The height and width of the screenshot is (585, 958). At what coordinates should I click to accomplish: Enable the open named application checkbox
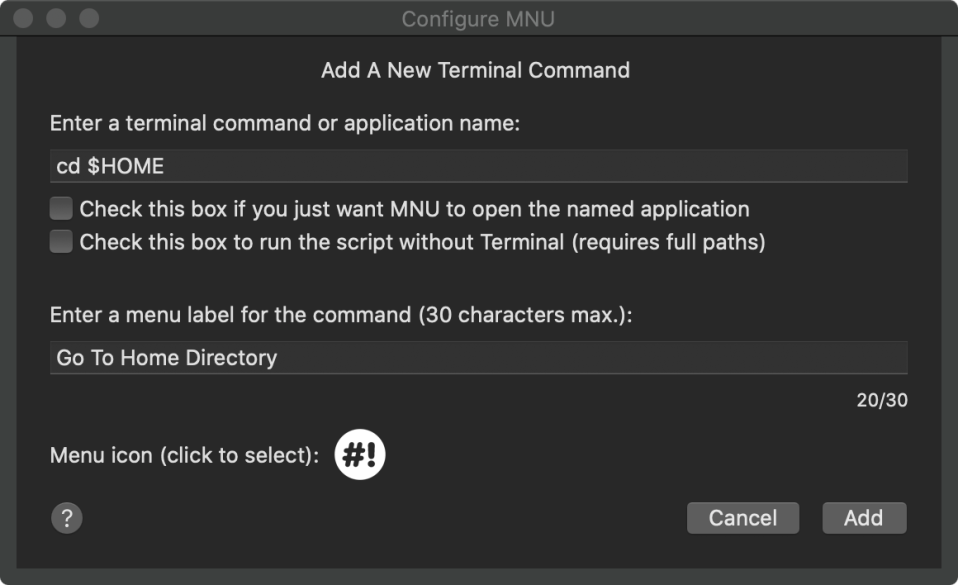point(62,209)
